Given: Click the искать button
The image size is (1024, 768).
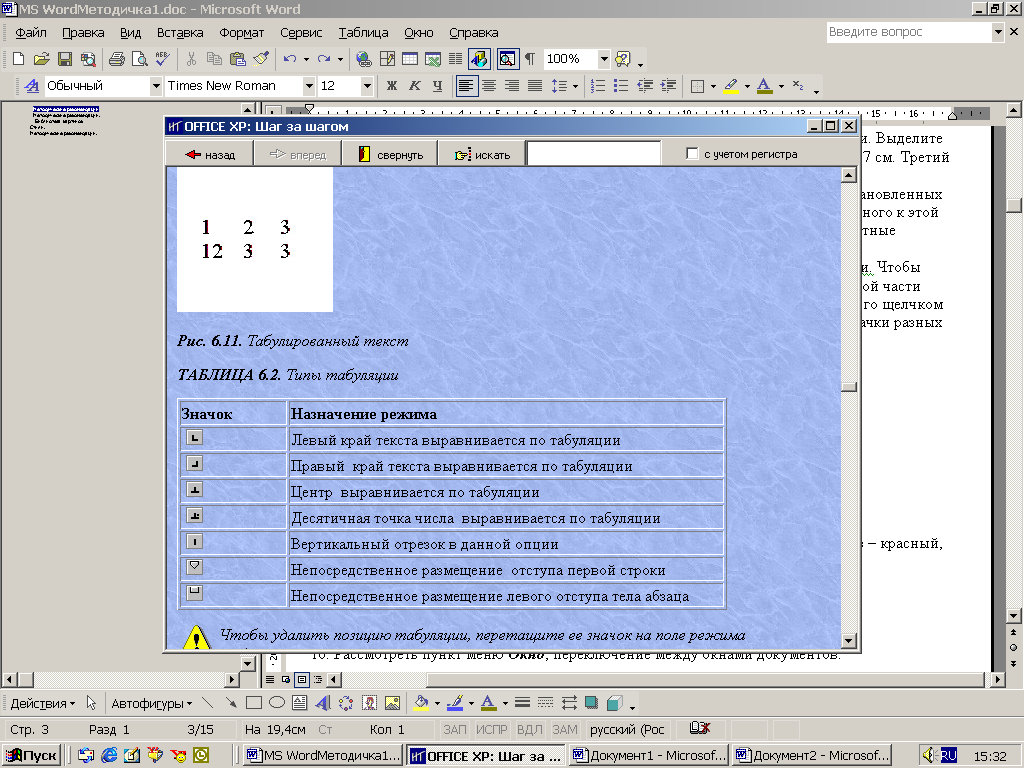Looking at the screenshot, I should pos(481,155).
